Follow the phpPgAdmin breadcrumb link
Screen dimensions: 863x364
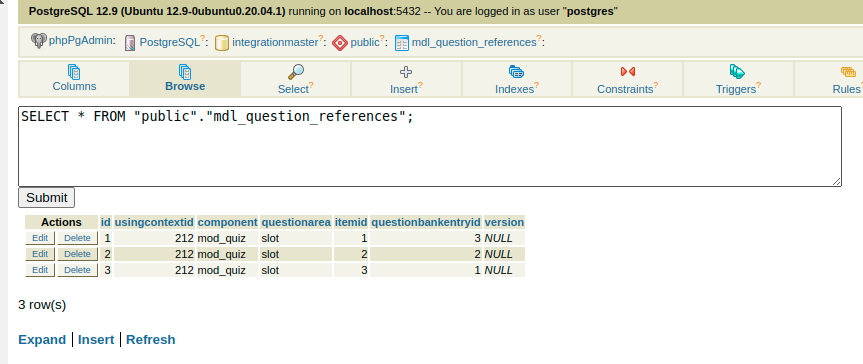coord(81,40)
